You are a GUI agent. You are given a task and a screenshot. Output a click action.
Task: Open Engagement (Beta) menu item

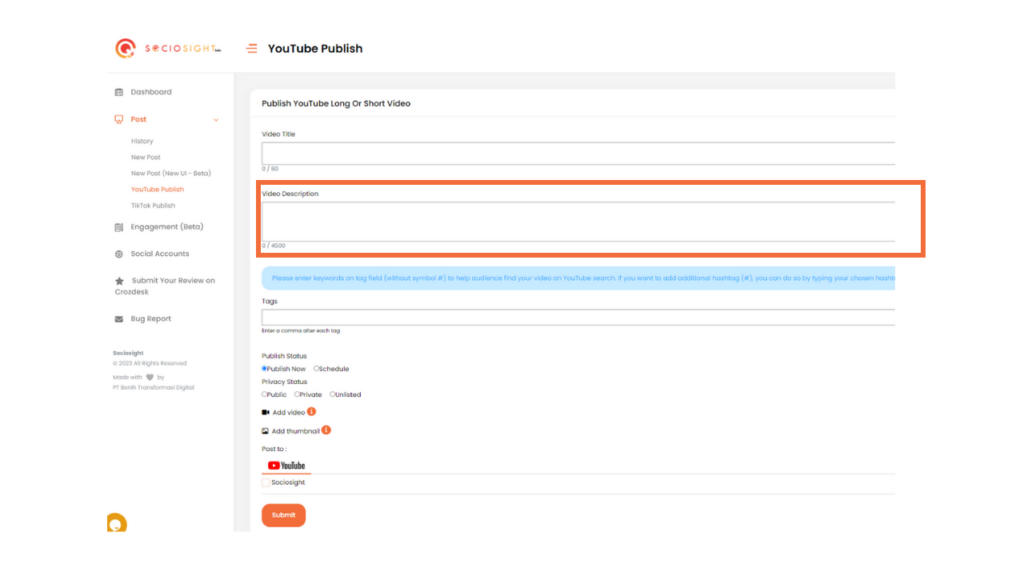pyautogui.click(x=167, y=227)
